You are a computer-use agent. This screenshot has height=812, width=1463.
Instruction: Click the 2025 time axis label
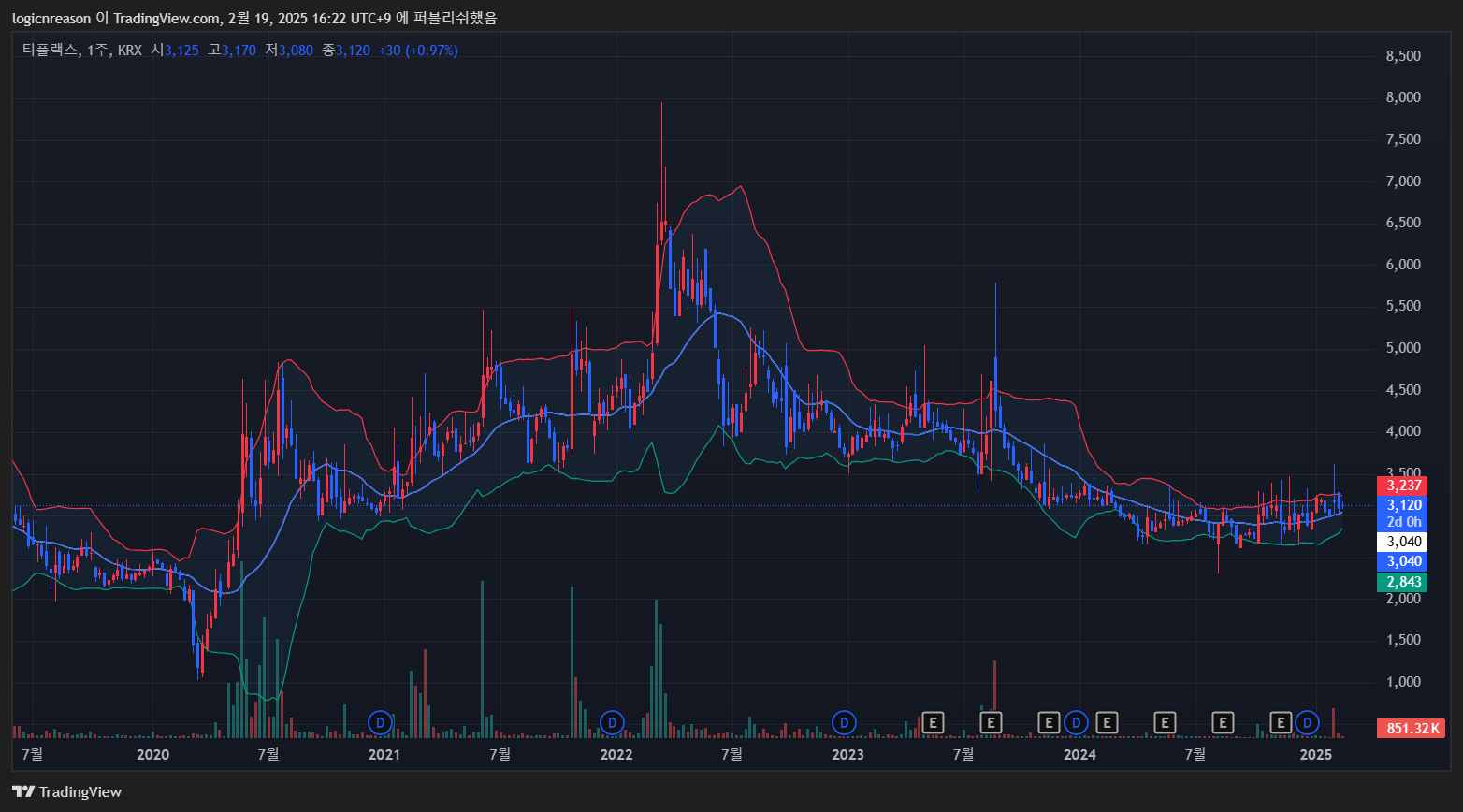tap(1316, 754)
